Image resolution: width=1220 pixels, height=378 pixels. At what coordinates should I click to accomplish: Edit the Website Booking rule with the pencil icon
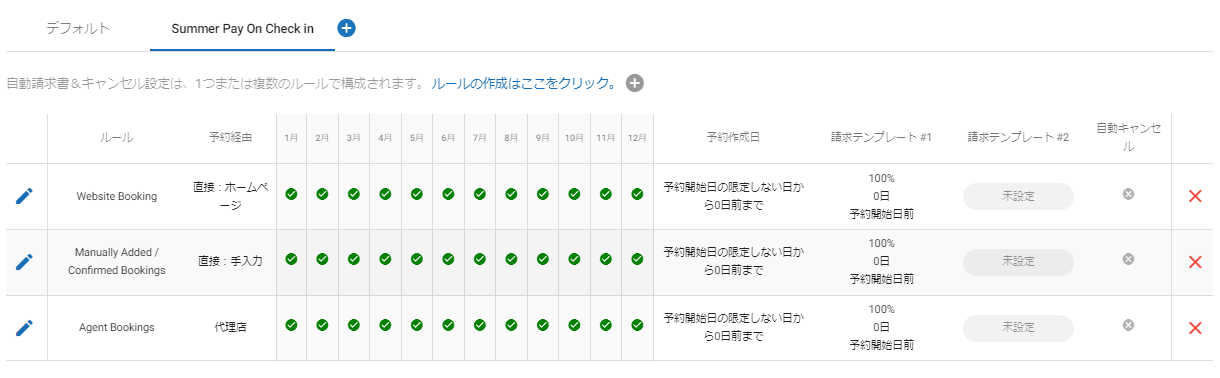[25, 196]
